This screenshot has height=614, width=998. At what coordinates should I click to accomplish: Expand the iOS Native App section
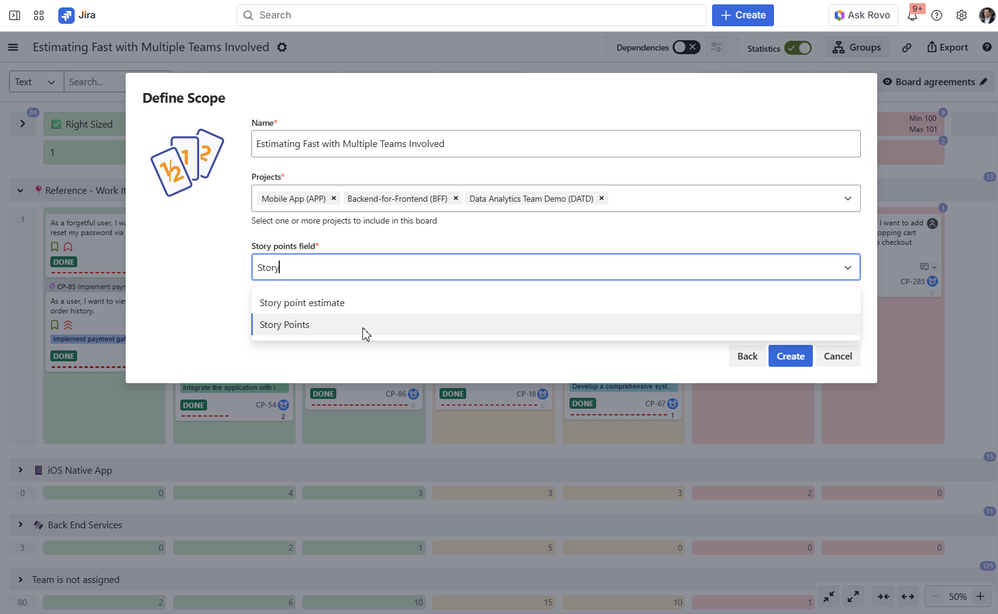[x=22, y=470]
